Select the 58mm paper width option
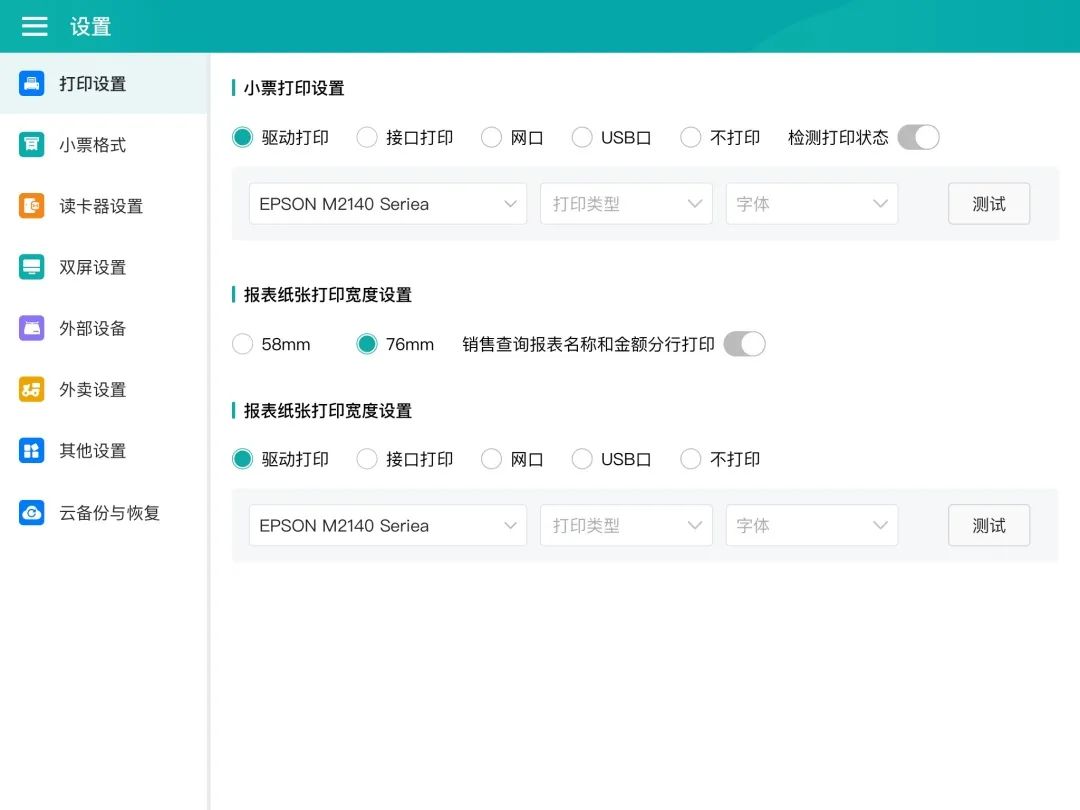The height and width of the screenshot is (810, 1080). (243, 344)
